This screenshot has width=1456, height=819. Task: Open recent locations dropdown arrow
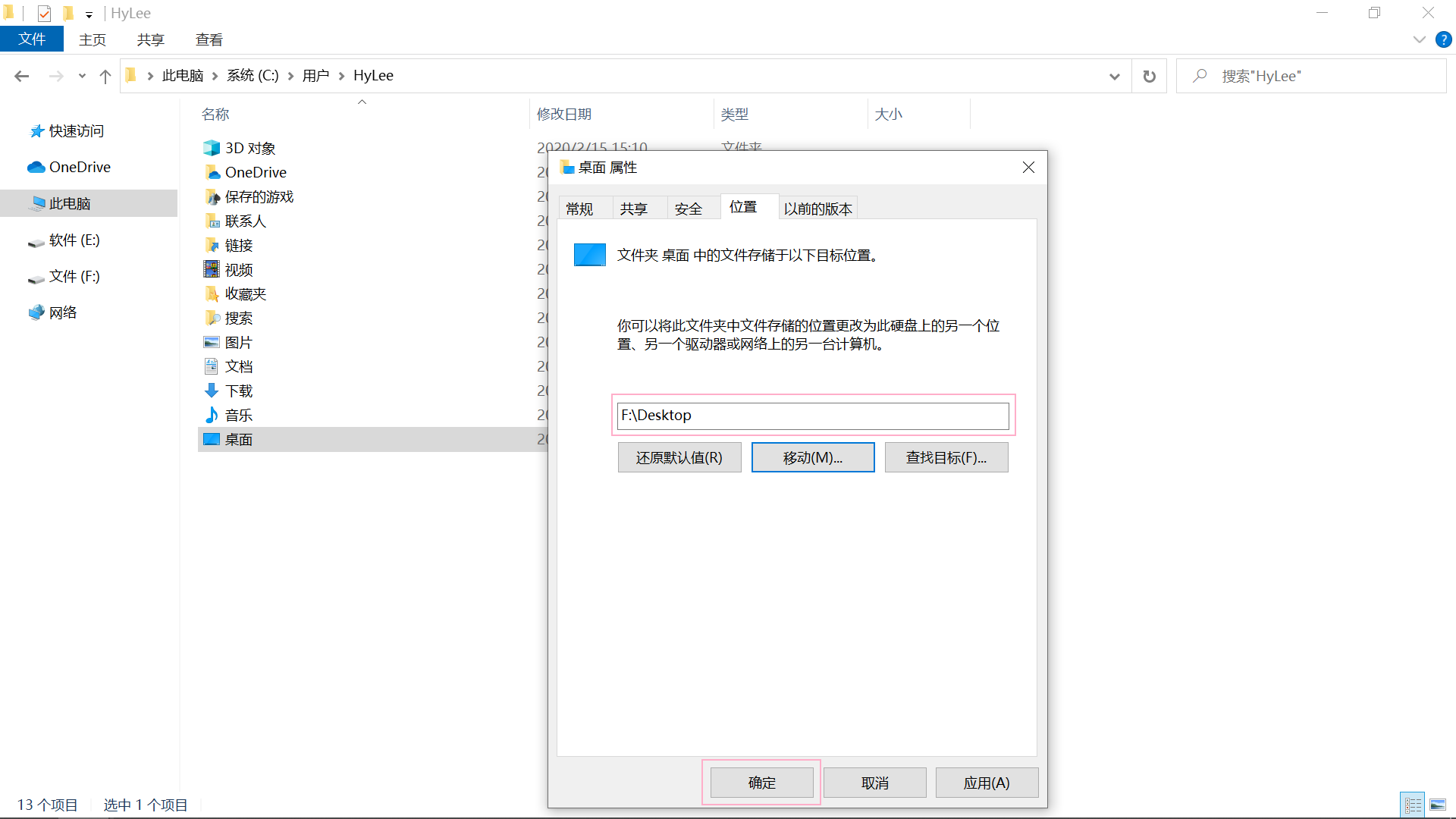tap(82, 76)
